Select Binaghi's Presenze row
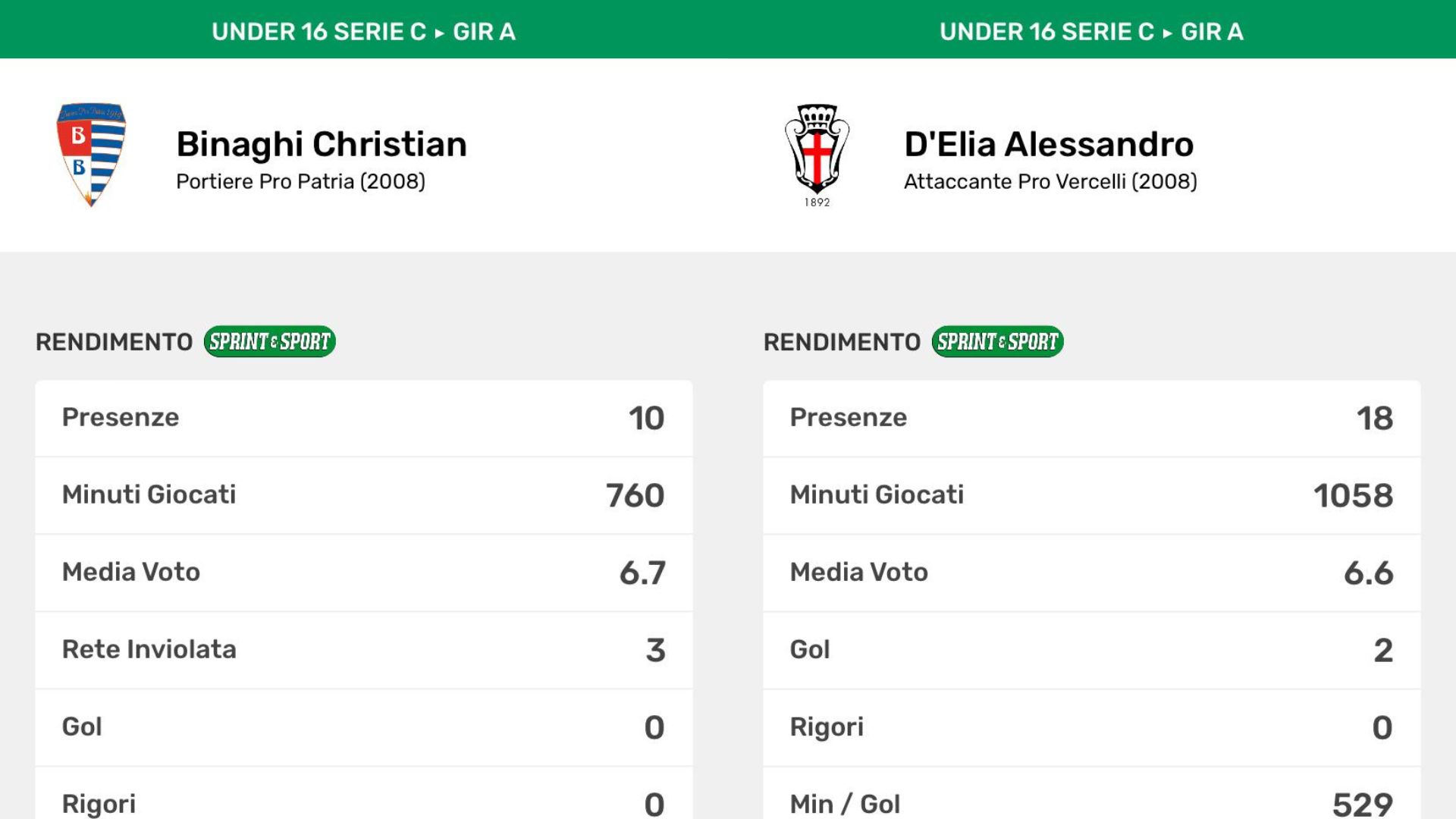Screen dimensions: 1456x819 point(363,418)
